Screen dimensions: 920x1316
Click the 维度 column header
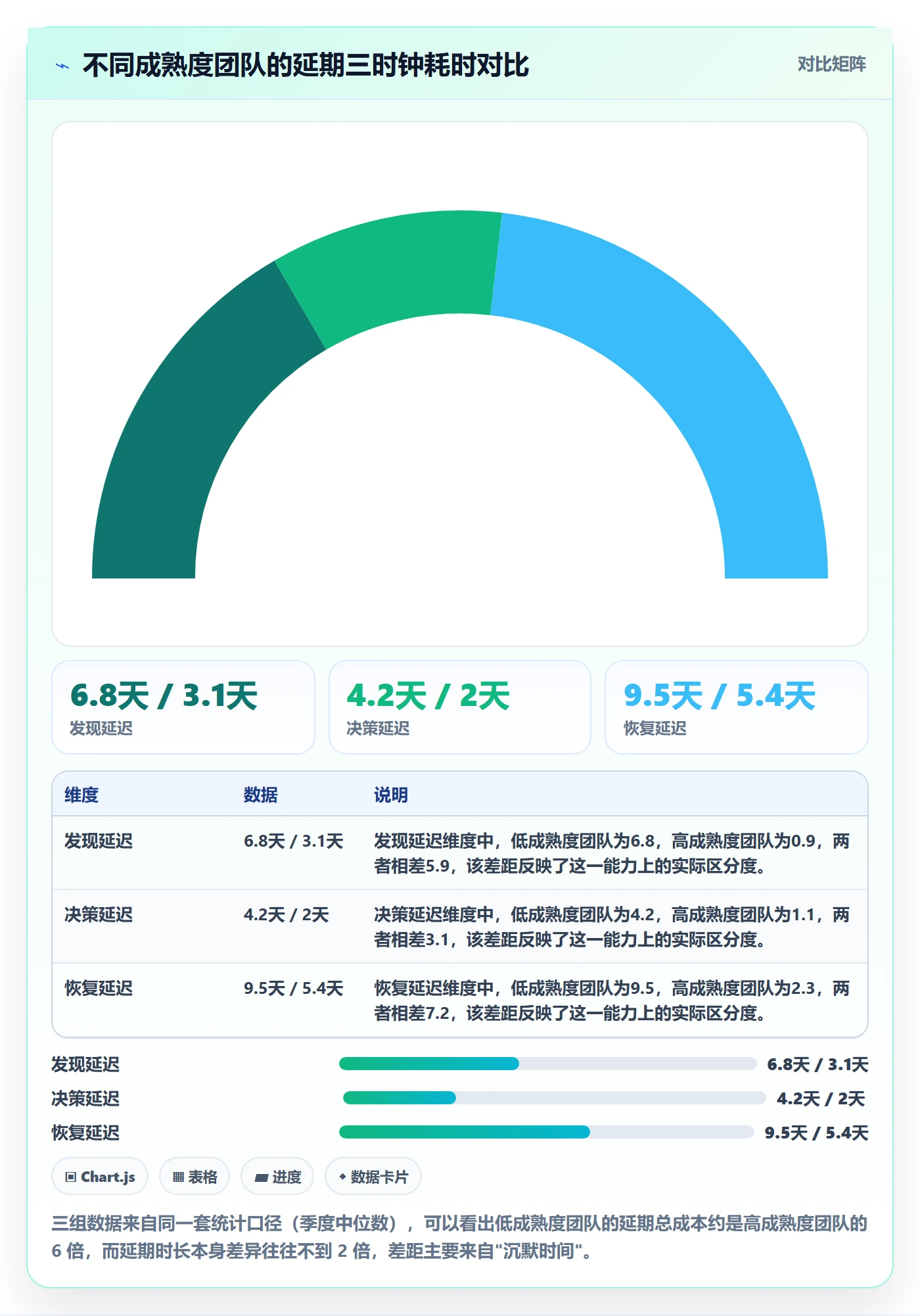[81, 795]
